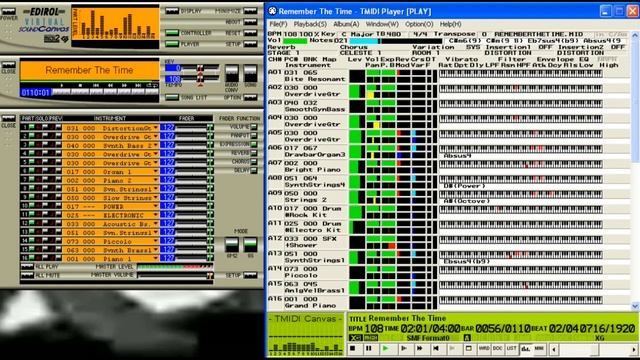Toggle the level meter graph icon
This screenshot has width=640, height=360.
[x=525, y=349]
